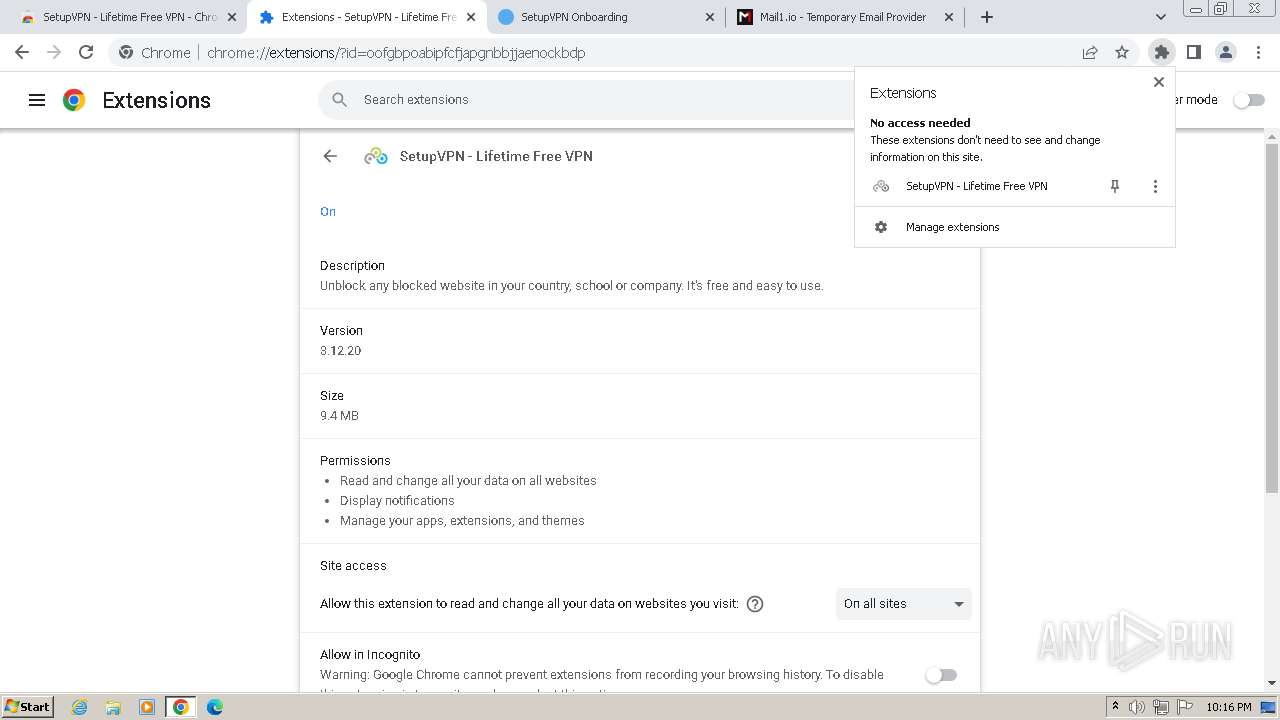Click the 'Allow in Incognito' label
This screenshot has width=1280, height=720.
coord(370,655)
